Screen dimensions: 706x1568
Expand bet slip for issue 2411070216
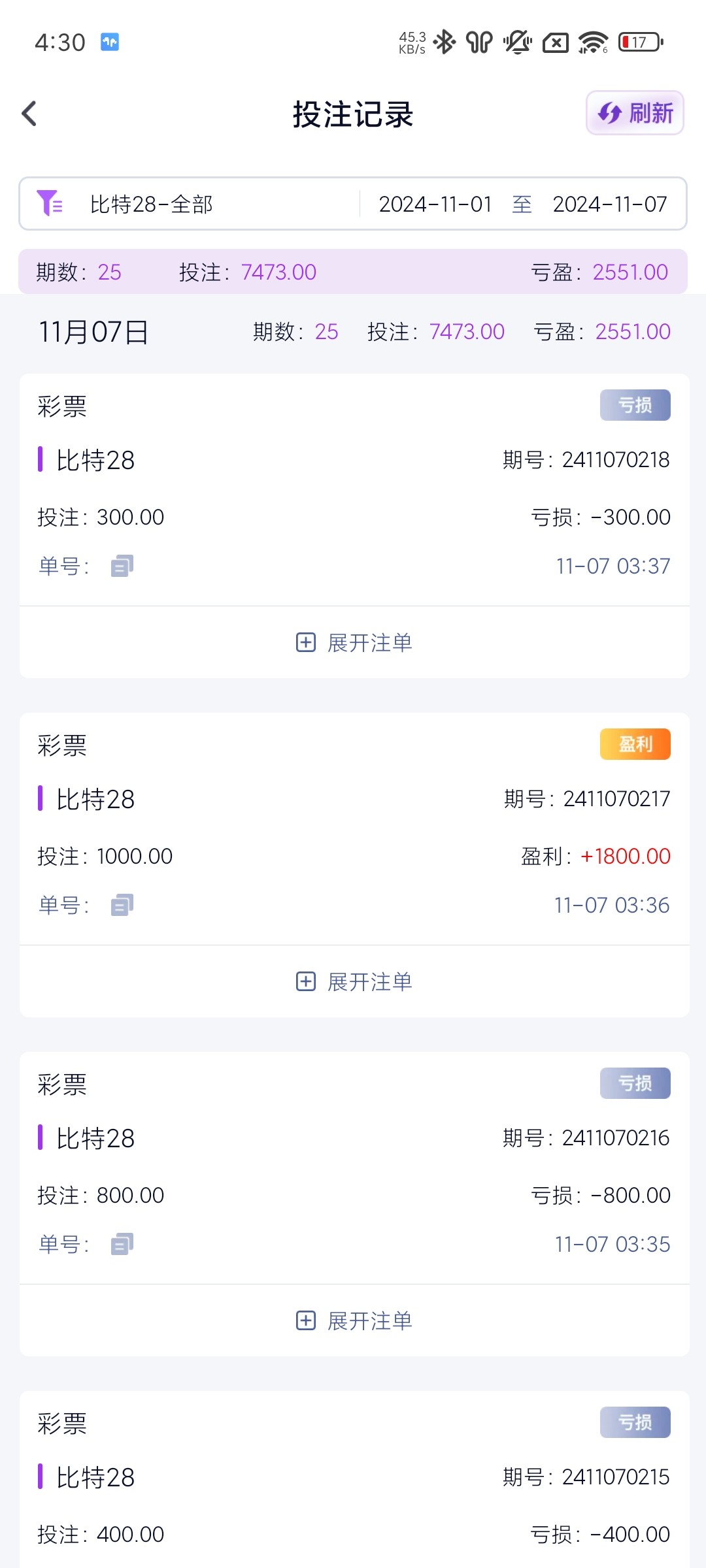pyautogui.click(x=354, y=1321)
